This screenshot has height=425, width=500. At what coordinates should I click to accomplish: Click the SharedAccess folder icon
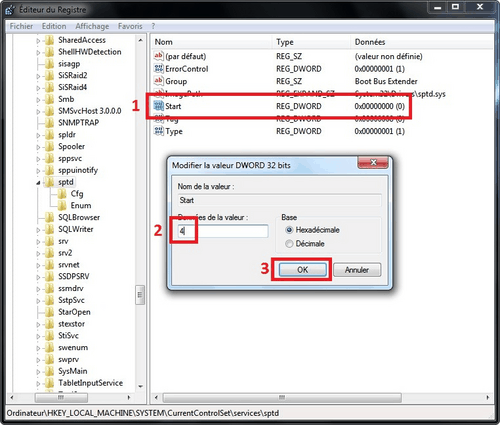(49, 40)
